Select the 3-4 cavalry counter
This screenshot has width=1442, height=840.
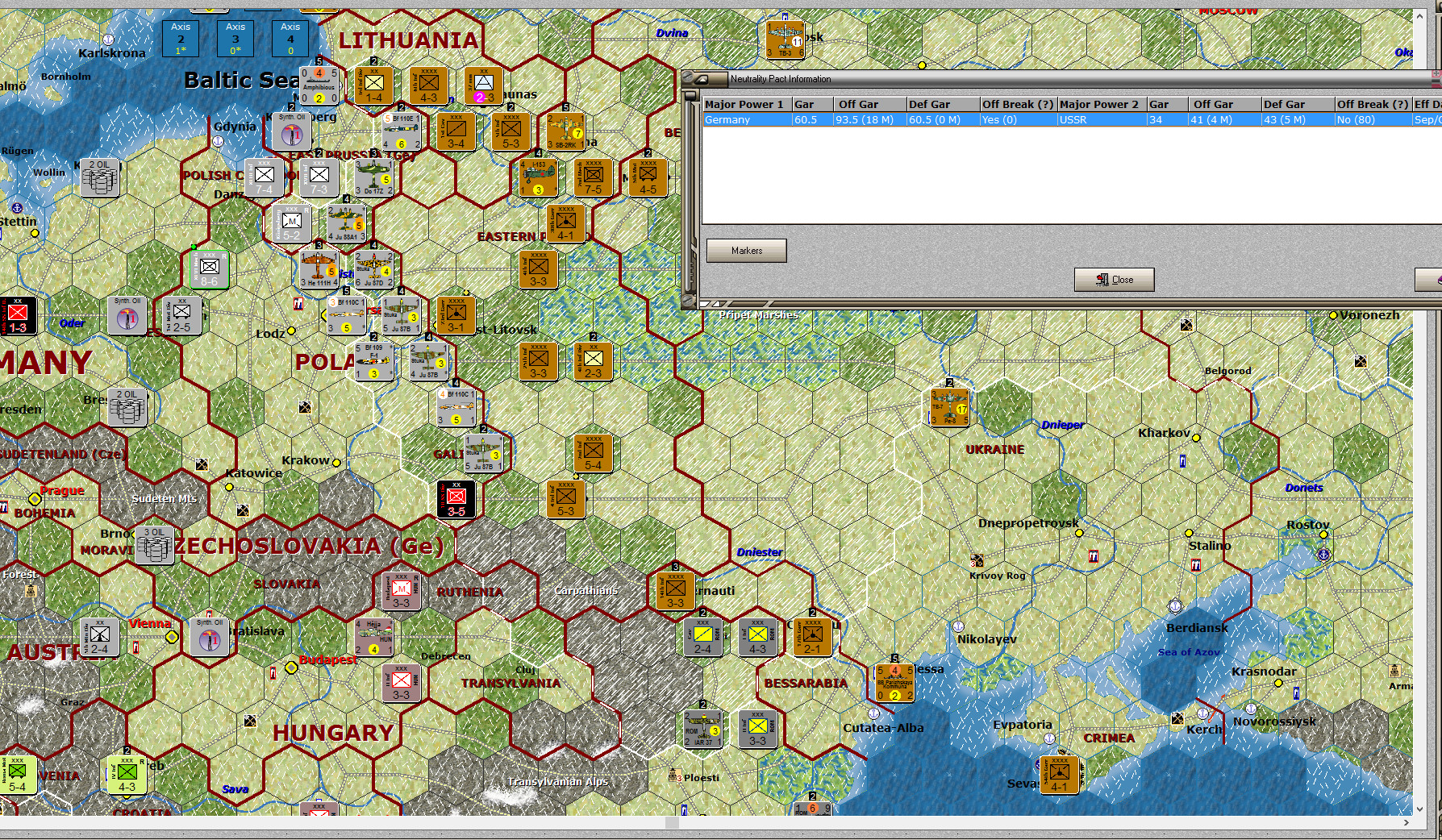[456, 131]
